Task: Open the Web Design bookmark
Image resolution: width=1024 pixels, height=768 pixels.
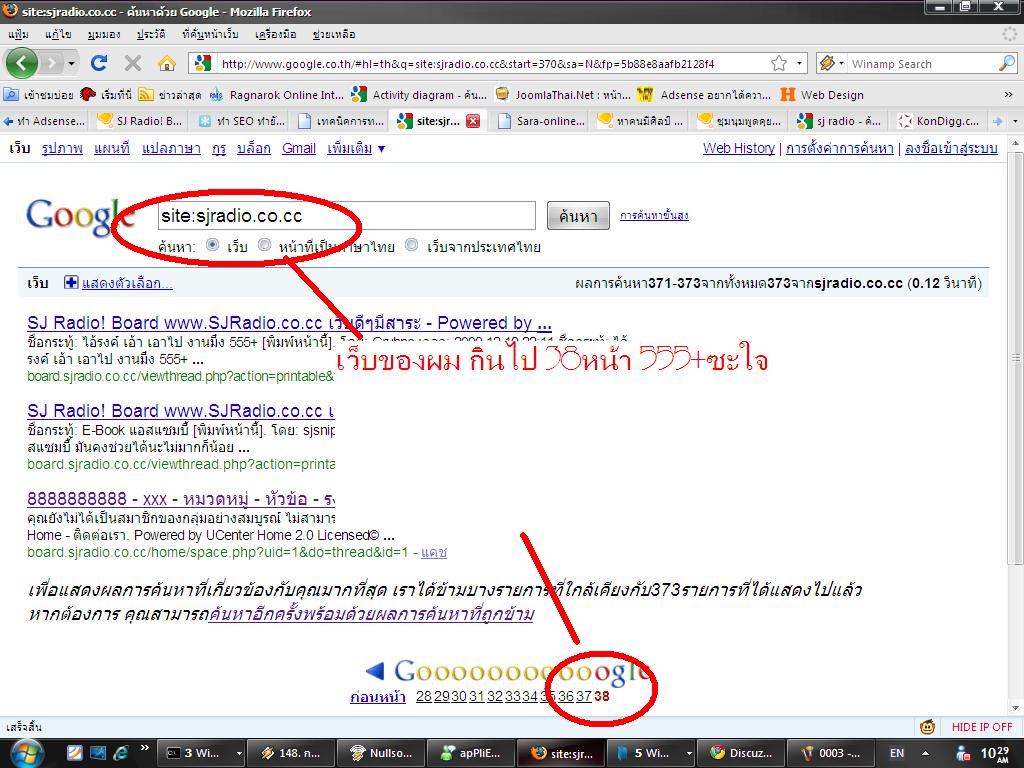Action: [822, 95]
